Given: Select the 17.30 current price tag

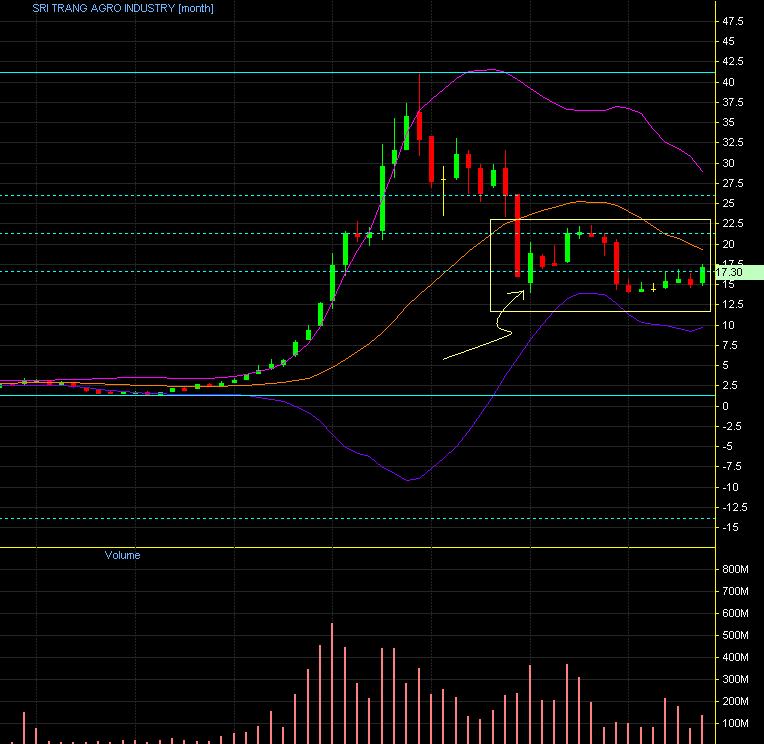Looking at the screenshot, I should (738, 272).
